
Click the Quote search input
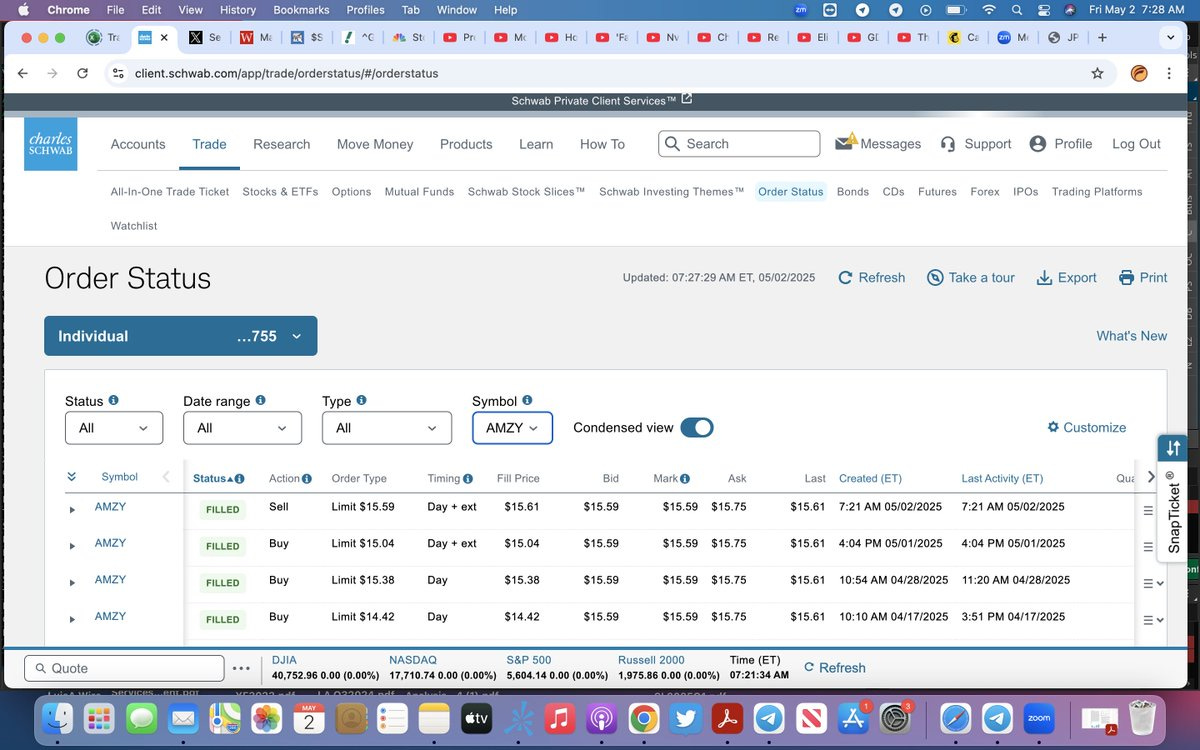pos(124,668)
